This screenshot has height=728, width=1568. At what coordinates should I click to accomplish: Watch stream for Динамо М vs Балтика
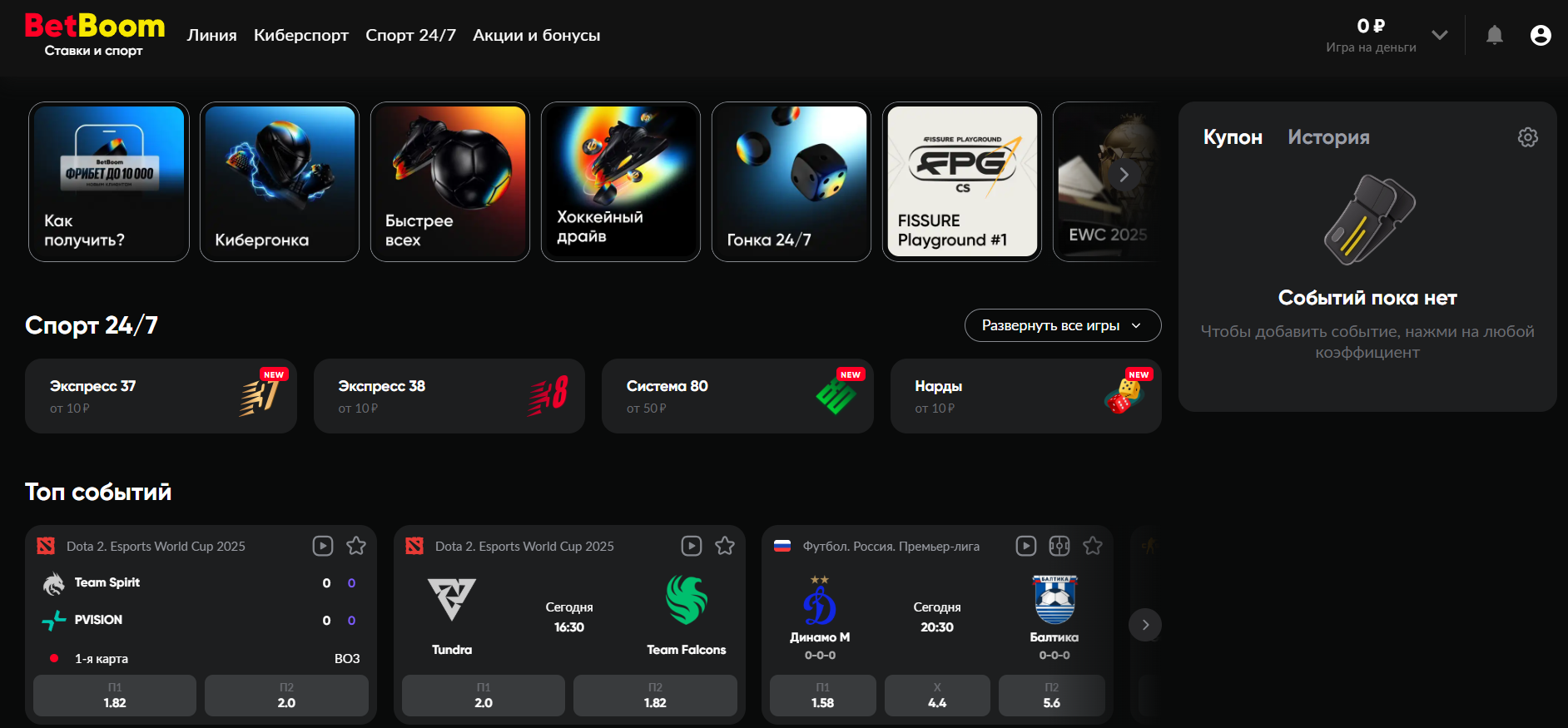[1026, 546]
